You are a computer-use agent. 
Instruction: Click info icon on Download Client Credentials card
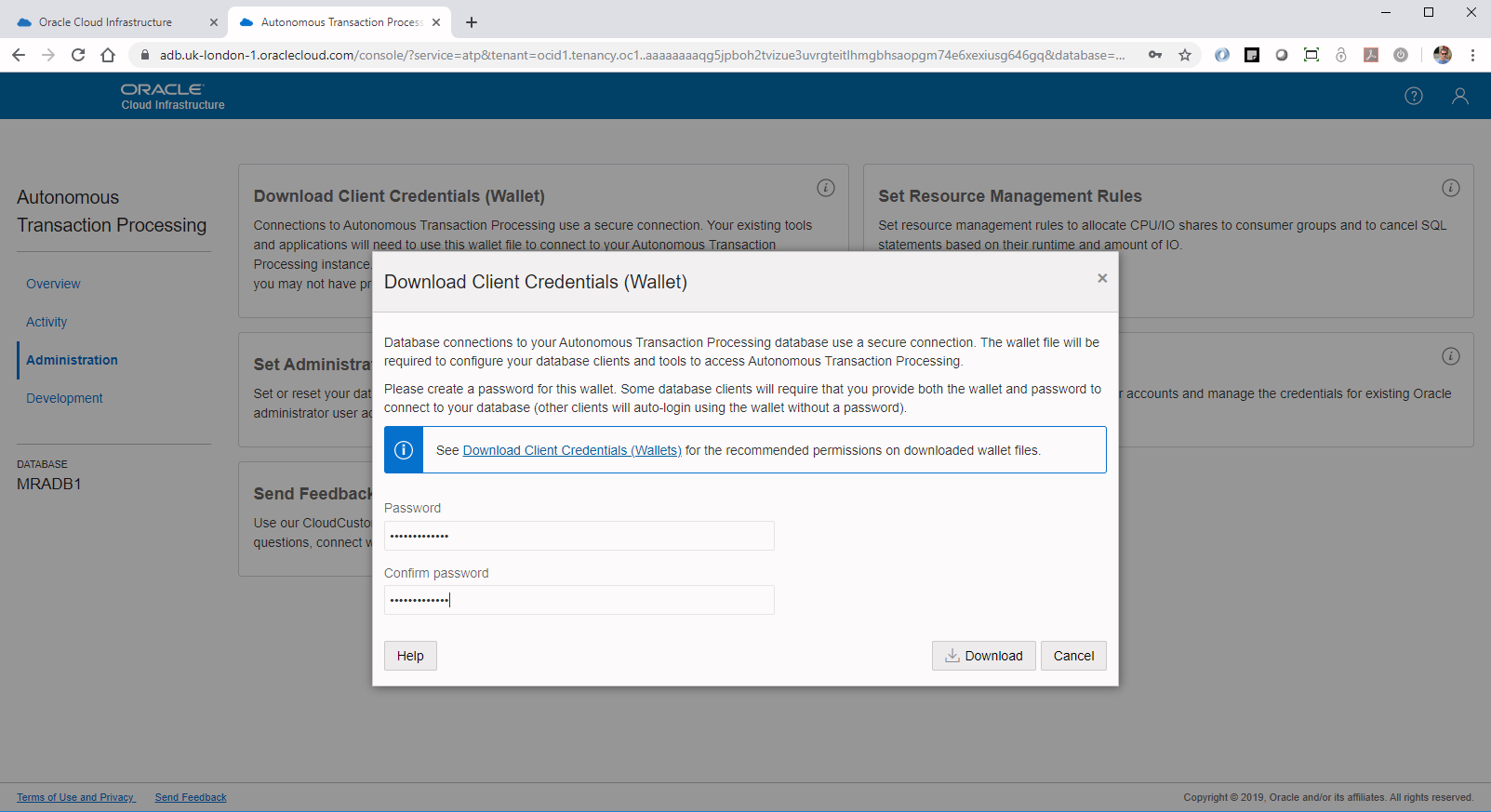pos(826,188)
